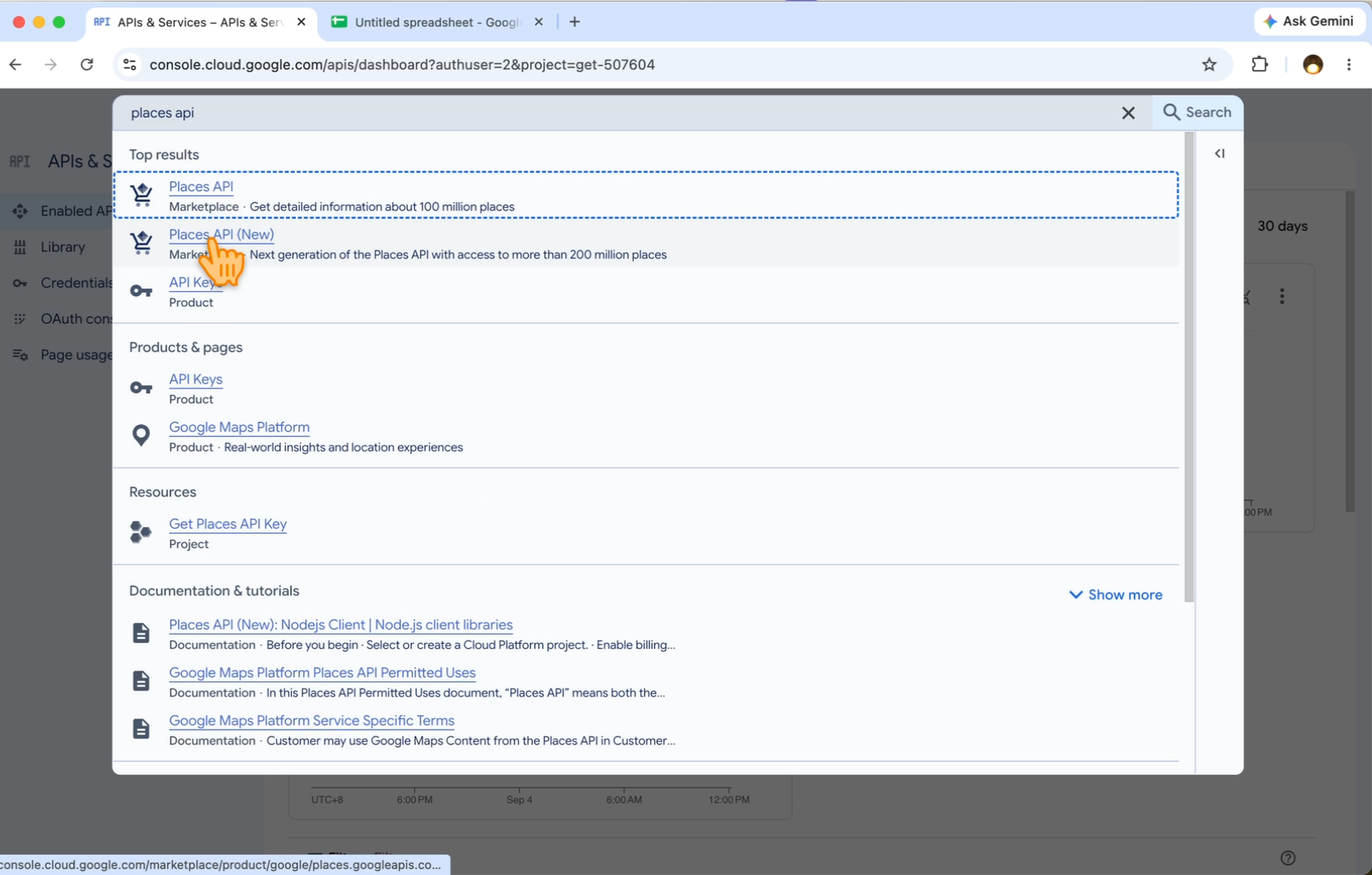This screenshot has height=875, width=1372.
Task: Open the Places API (New) result
Action: click(221, 235)
